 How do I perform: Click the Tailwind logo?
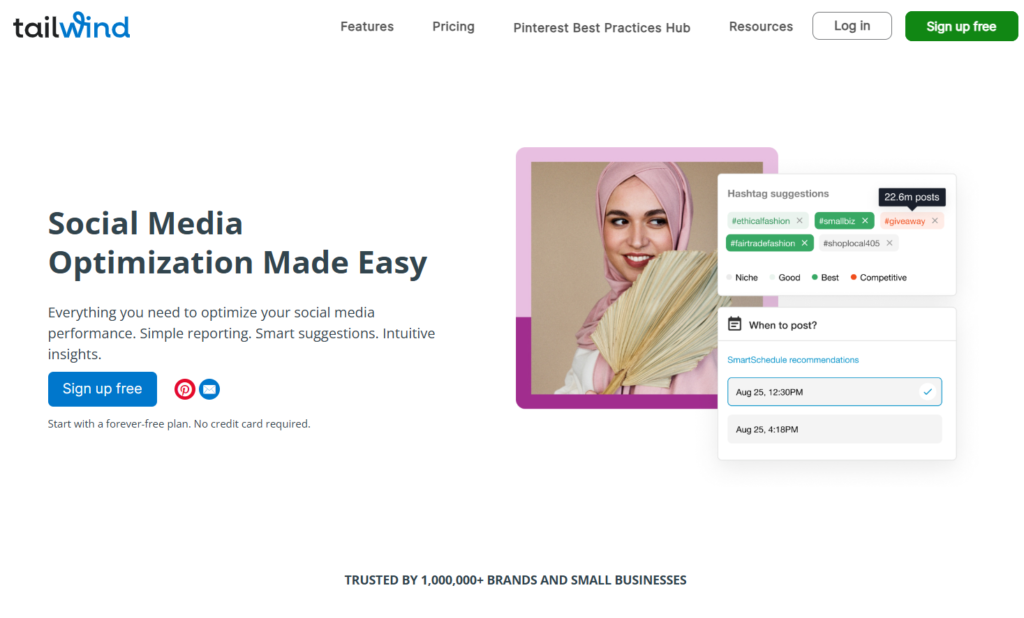pyautogui.click(x=71, y=25)
